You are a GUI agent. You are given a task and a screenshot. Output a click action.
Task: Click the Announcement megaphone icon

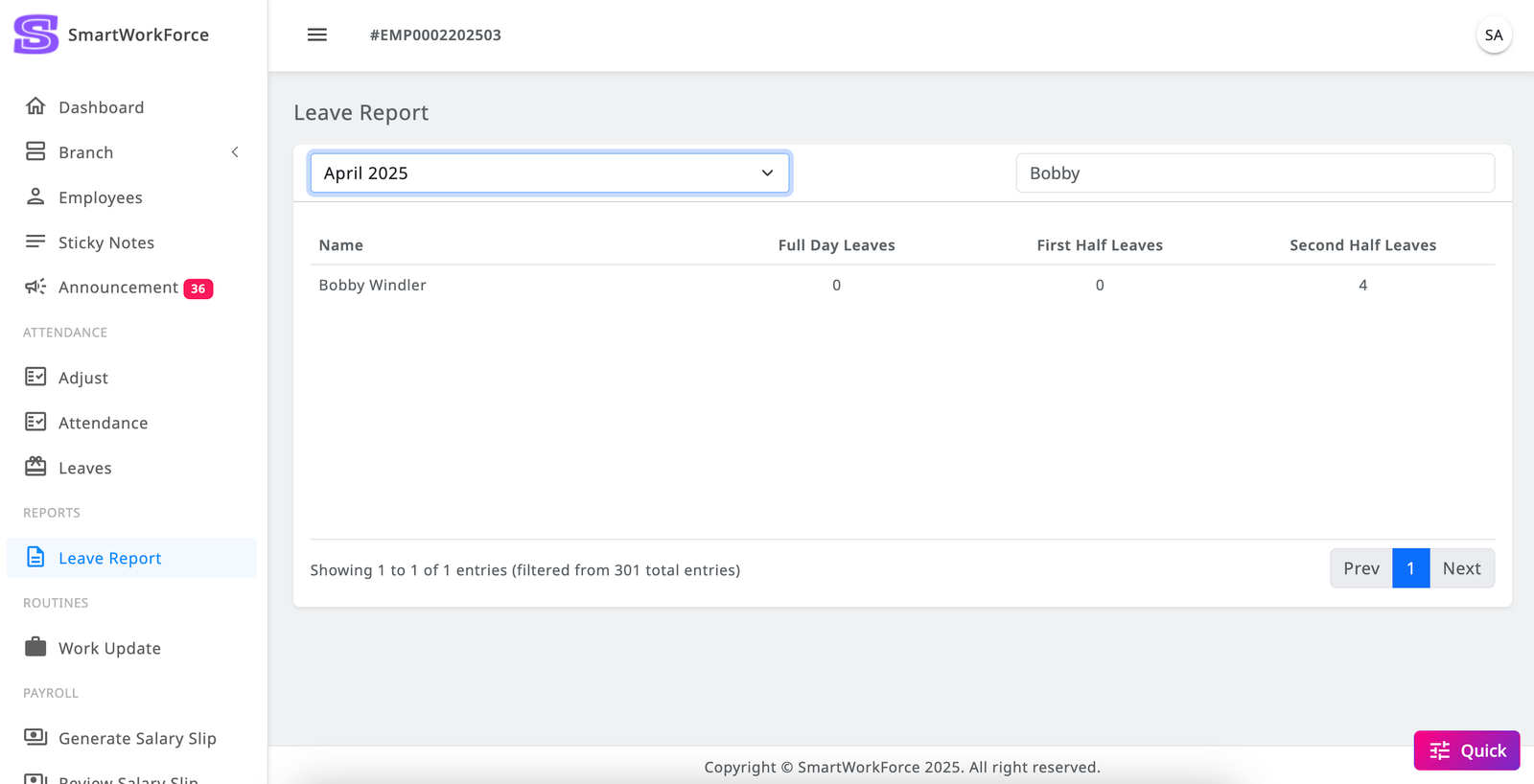point(35,287)
